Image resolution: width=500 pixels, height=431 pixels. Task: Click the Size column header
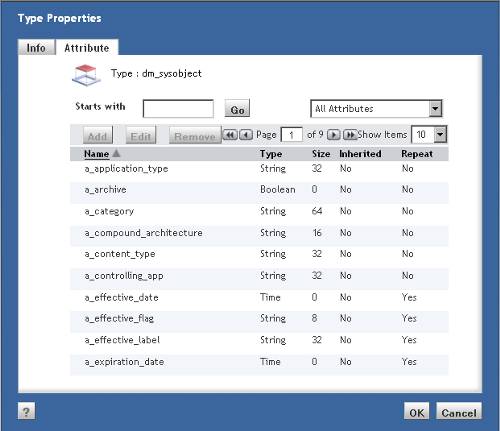[x=321, y=154]
